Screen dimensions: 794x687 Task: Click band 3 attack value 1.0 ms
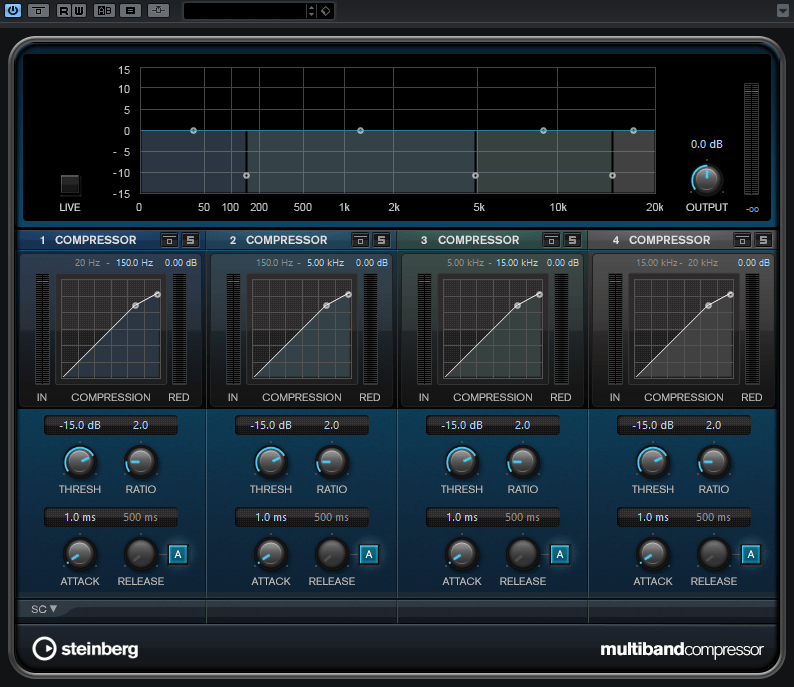click(x=462, y=517)
